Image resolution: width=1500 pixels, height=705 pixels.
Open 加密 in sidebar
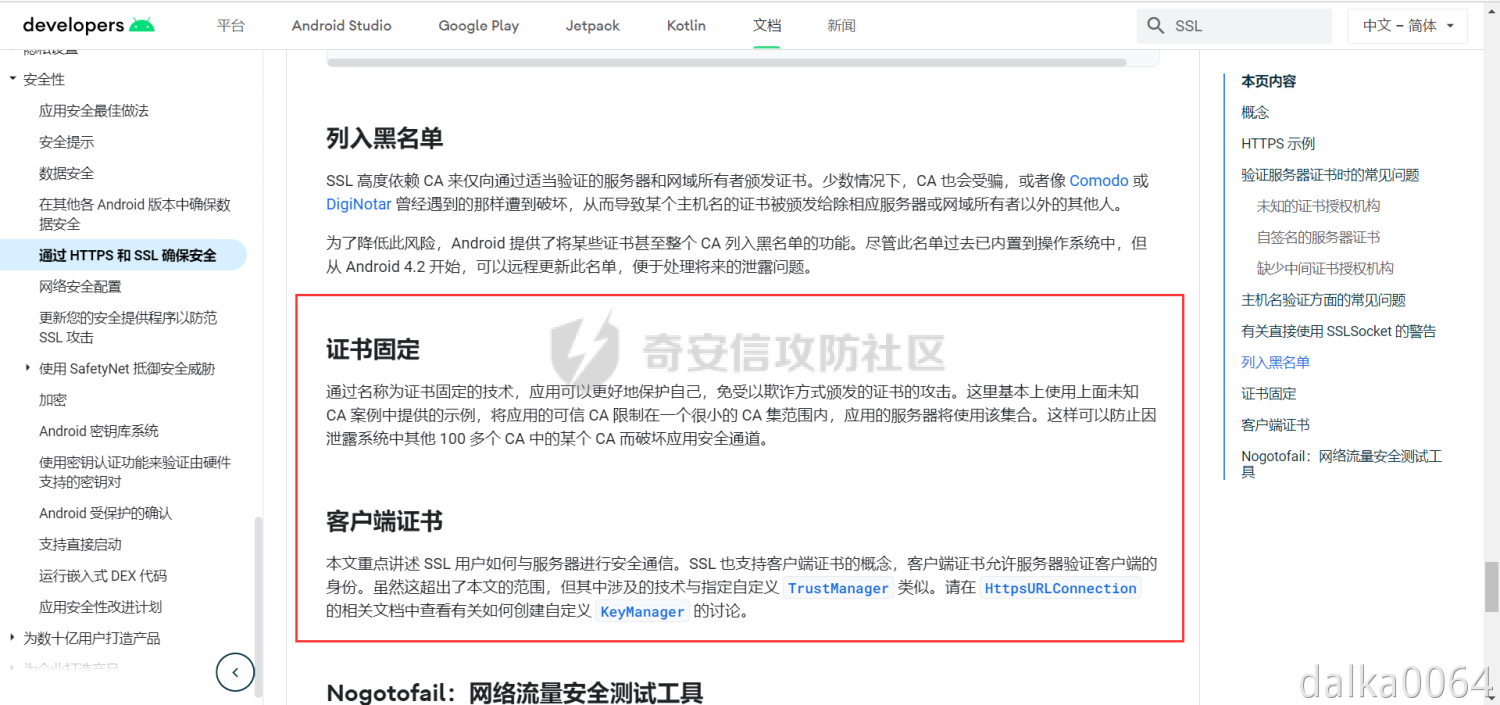point(53,400)
